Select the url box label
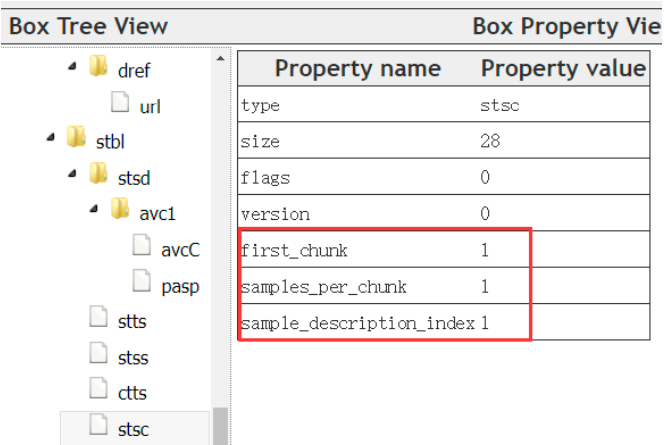 point(150,107)
